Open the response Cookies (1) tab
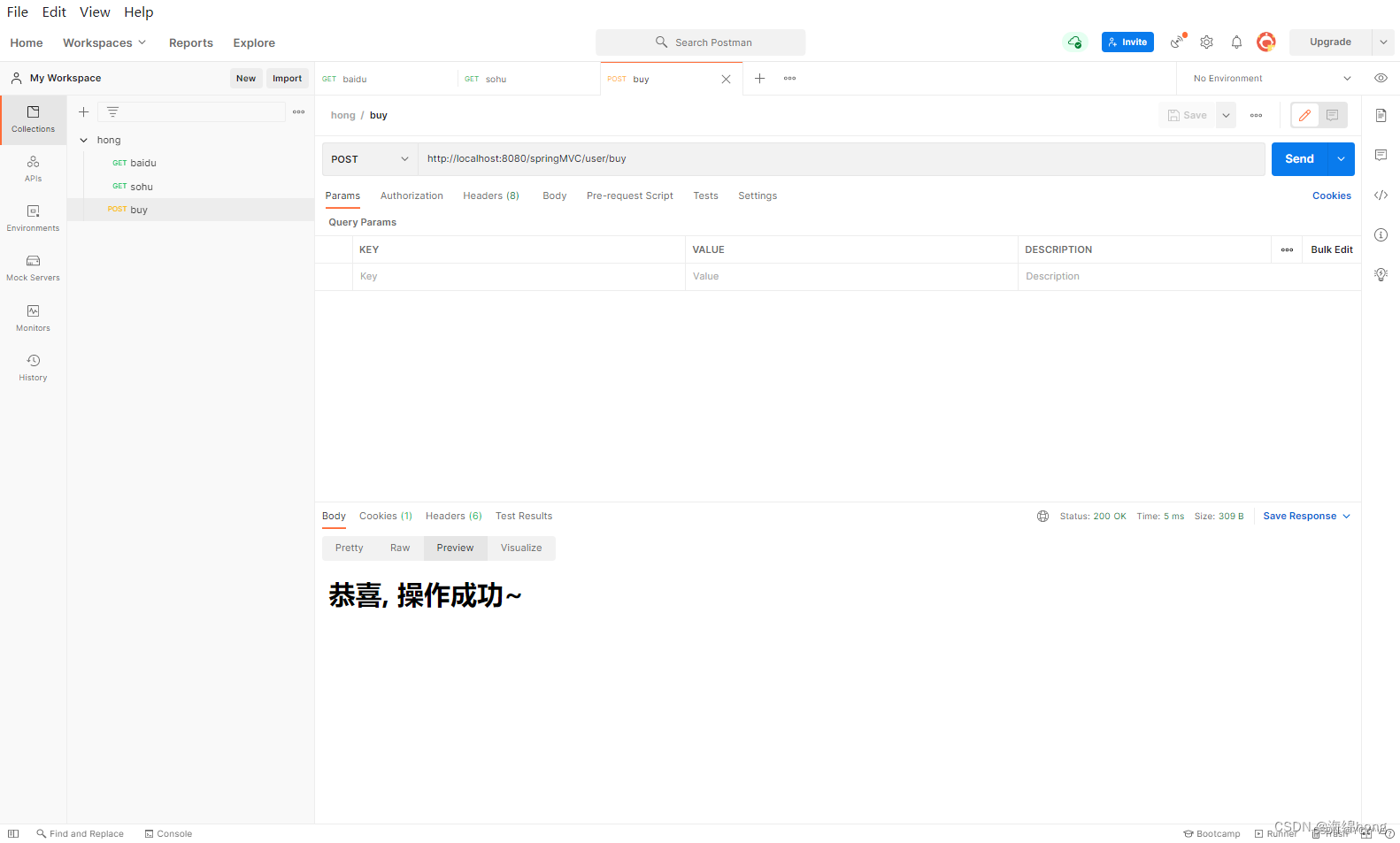 [386, 516]
